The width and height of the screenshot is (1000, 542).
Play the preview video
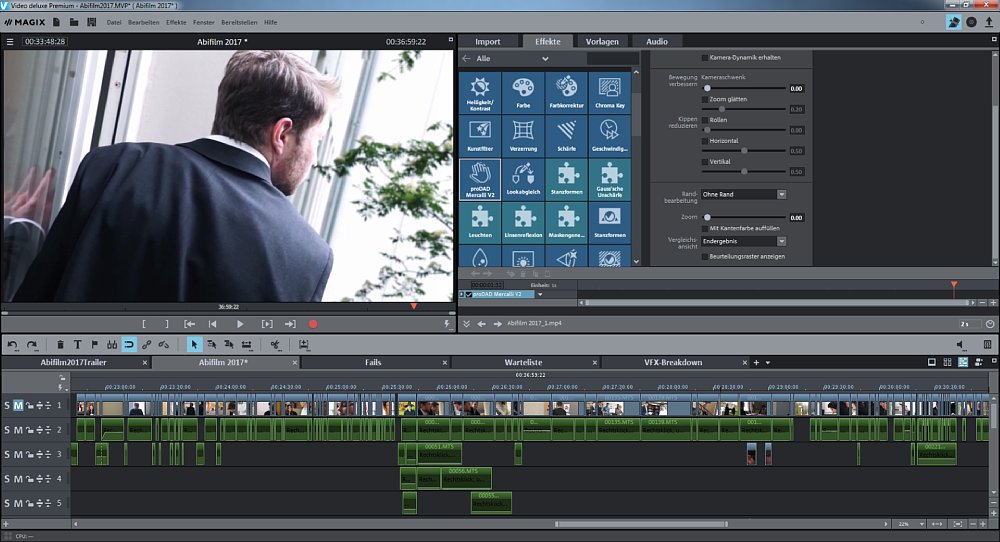[x=240, y=324]
